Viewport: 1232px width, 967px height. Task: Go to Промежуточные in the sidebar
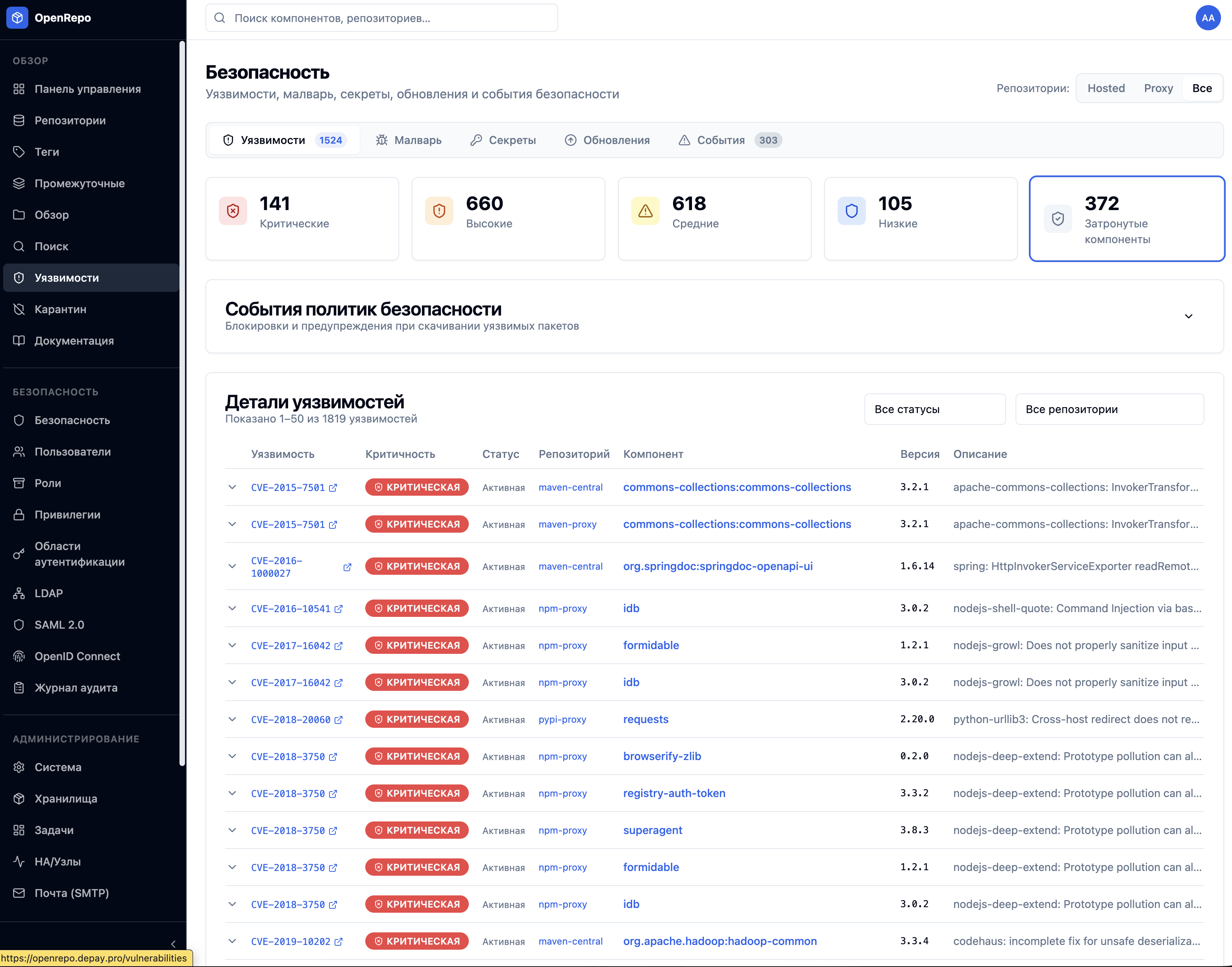[91, 183]
